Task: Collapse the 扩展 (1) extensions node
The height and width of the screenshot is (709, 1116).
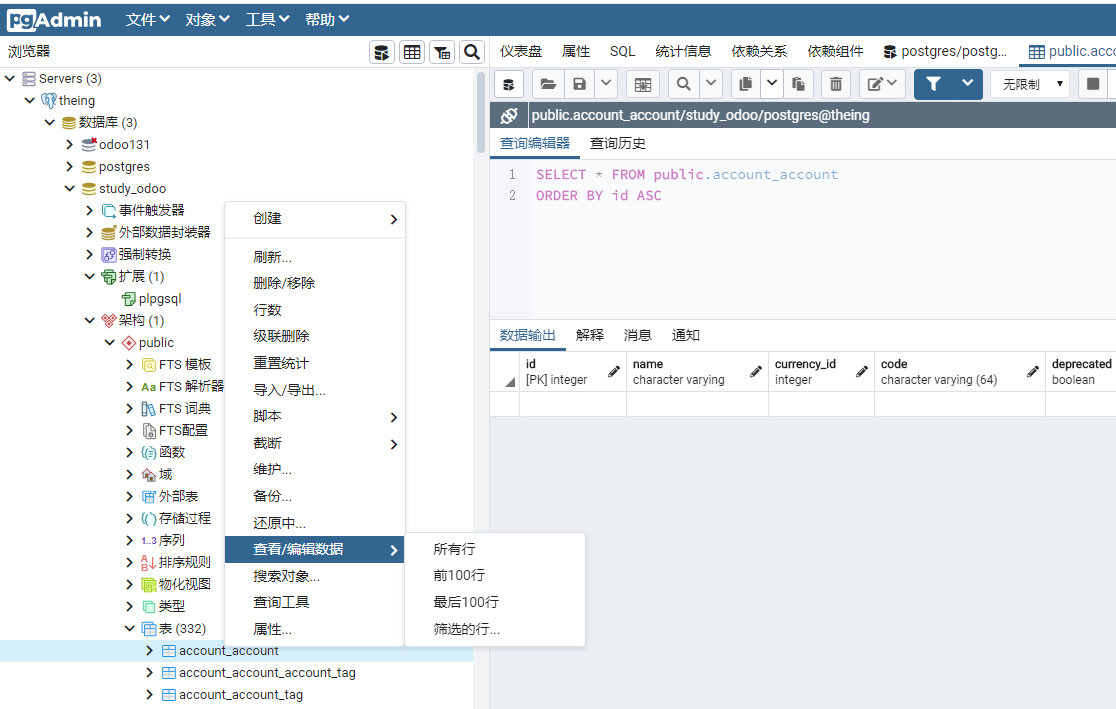Action: point(90,276)
